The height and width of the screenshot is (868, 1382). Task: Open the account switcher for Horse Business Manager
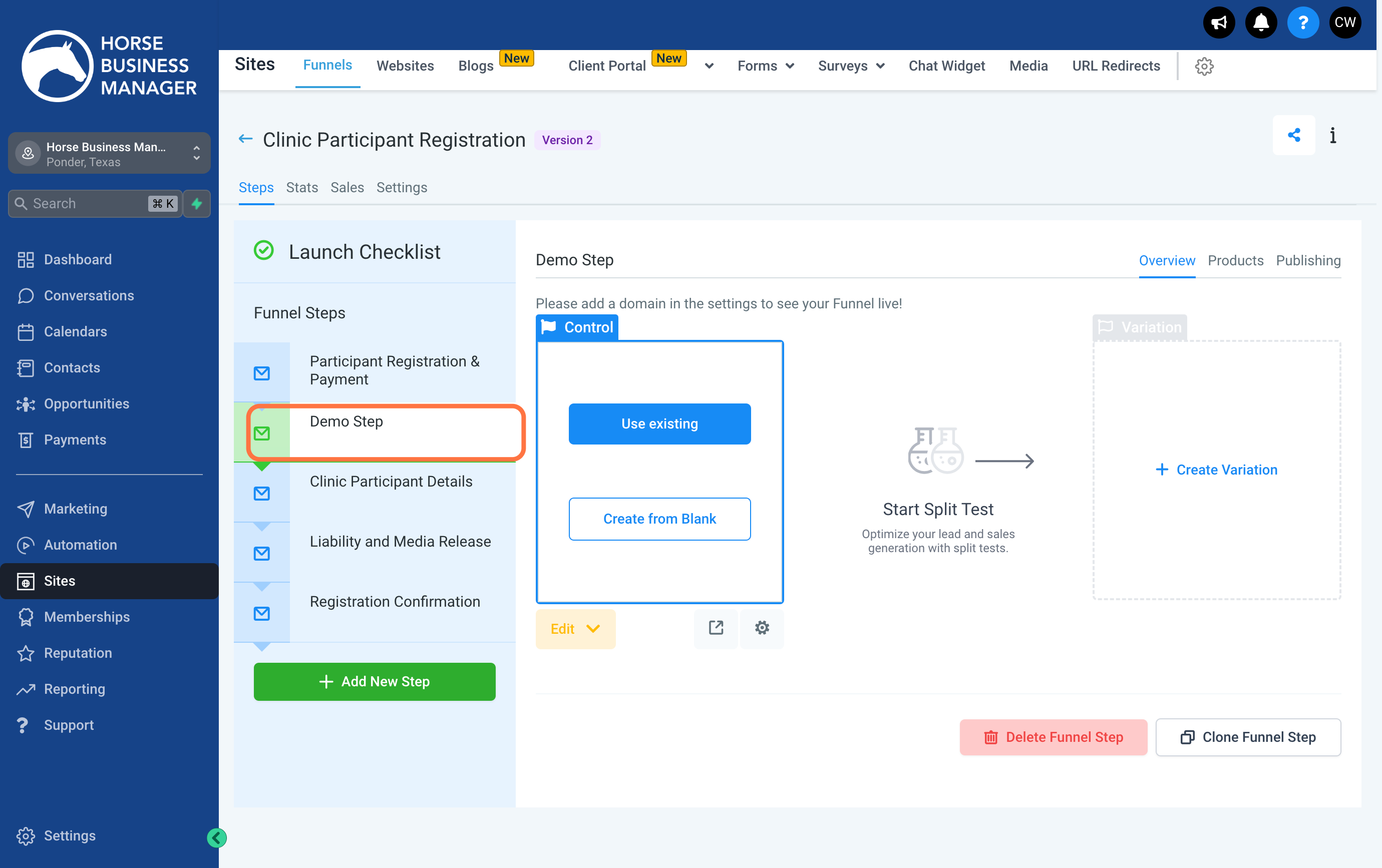(x=109, y=154)
